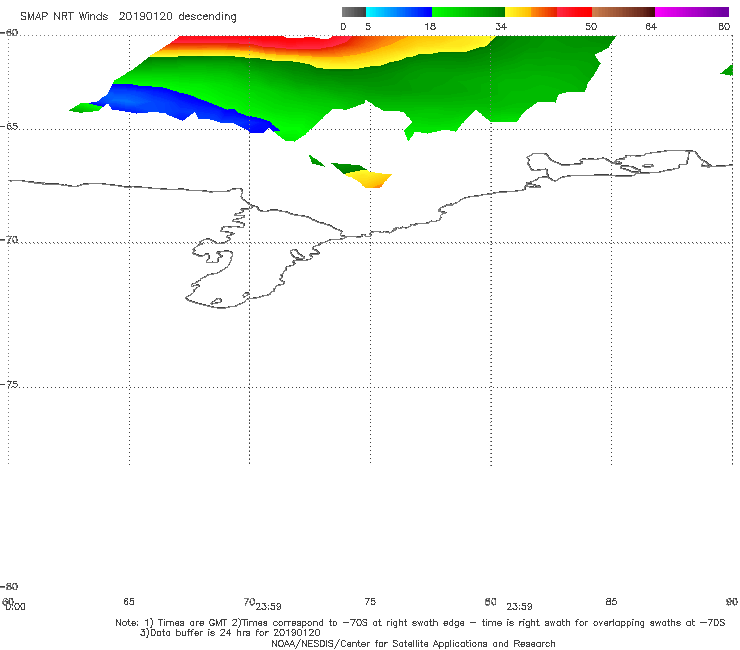The image size is (740, 650).
Task: Click the blue low-wind band on the map
Action: click(x=184, y=104)
